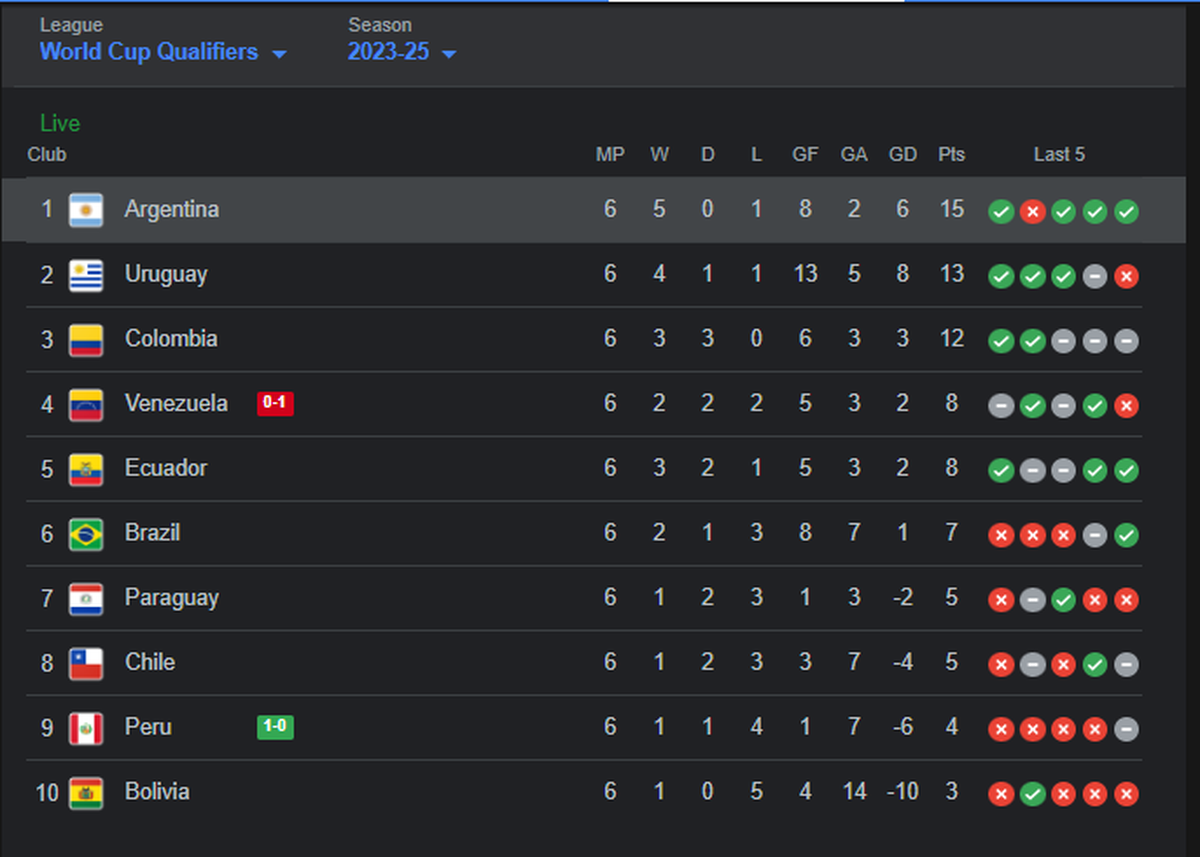This screenshot has width=1200, height=857.
Task: Click Peru's gray draw icon in Last 5
Action: click(x=1126, y=729)
